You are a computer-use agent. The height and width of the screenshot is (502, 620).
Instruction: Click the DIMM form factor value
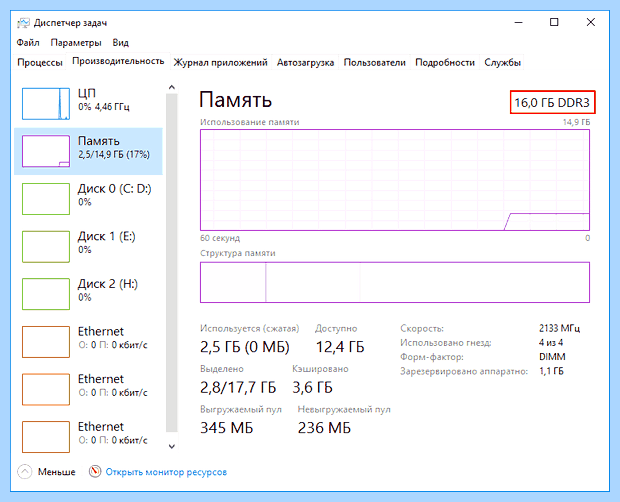(552, 357)
